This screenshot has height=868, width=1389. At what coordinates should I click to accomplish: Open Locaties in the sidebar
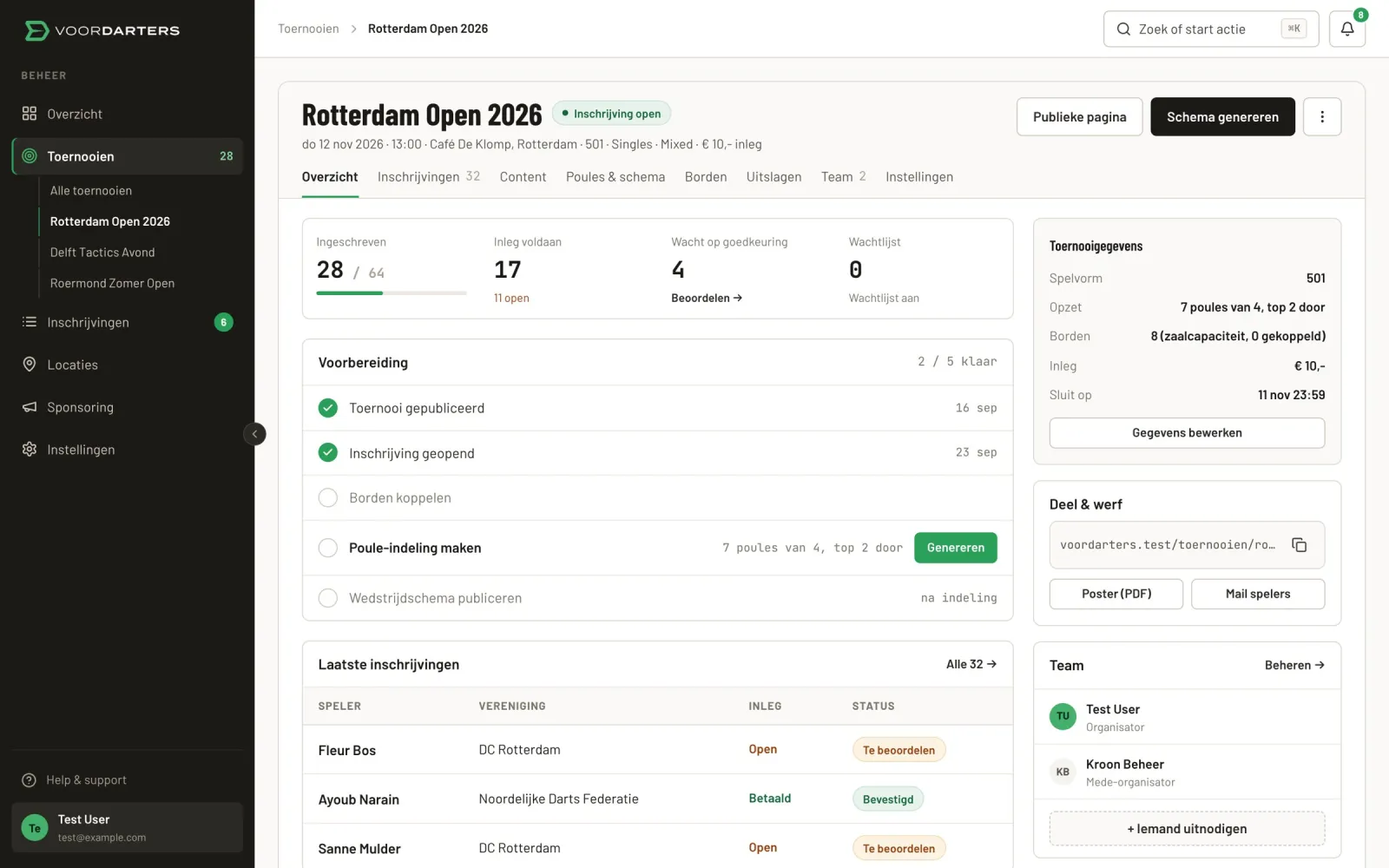(127, 365)
